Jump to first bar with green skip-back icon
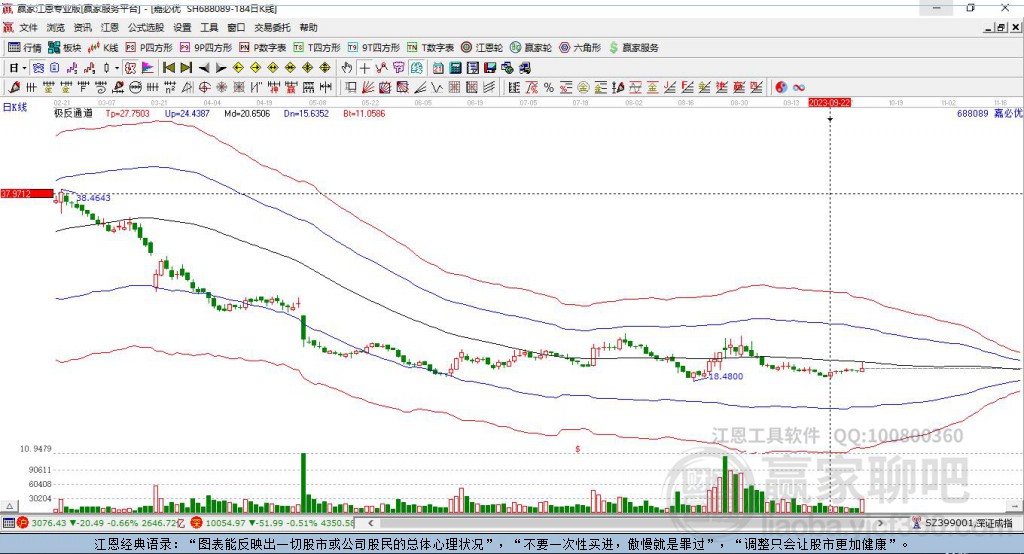Screen dimensions: 1024x554 tap(168, 68)
